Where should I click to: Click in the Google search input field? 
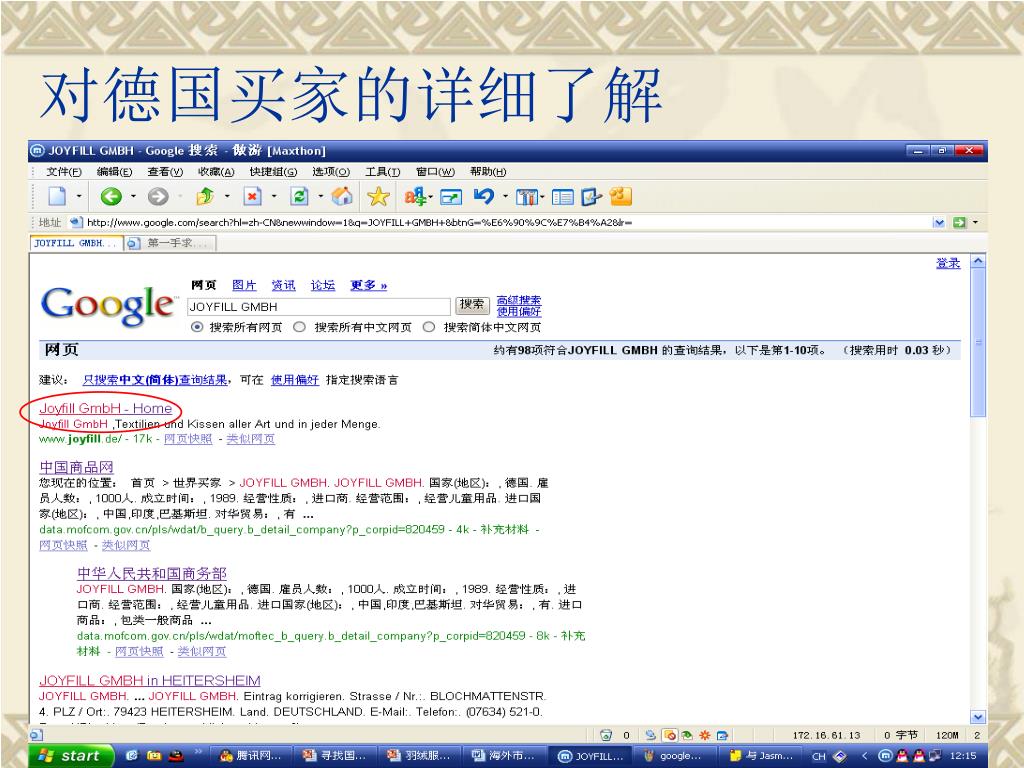[319, 306]
